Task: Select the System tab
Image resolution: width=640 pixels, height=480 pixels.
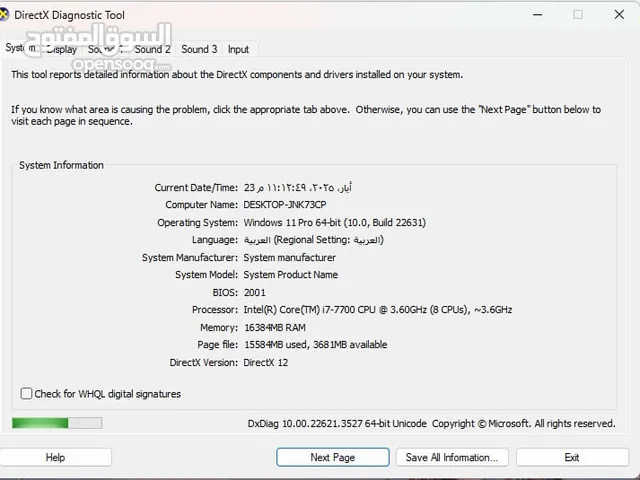Action: pyautogui.click(x=20, y=48)
